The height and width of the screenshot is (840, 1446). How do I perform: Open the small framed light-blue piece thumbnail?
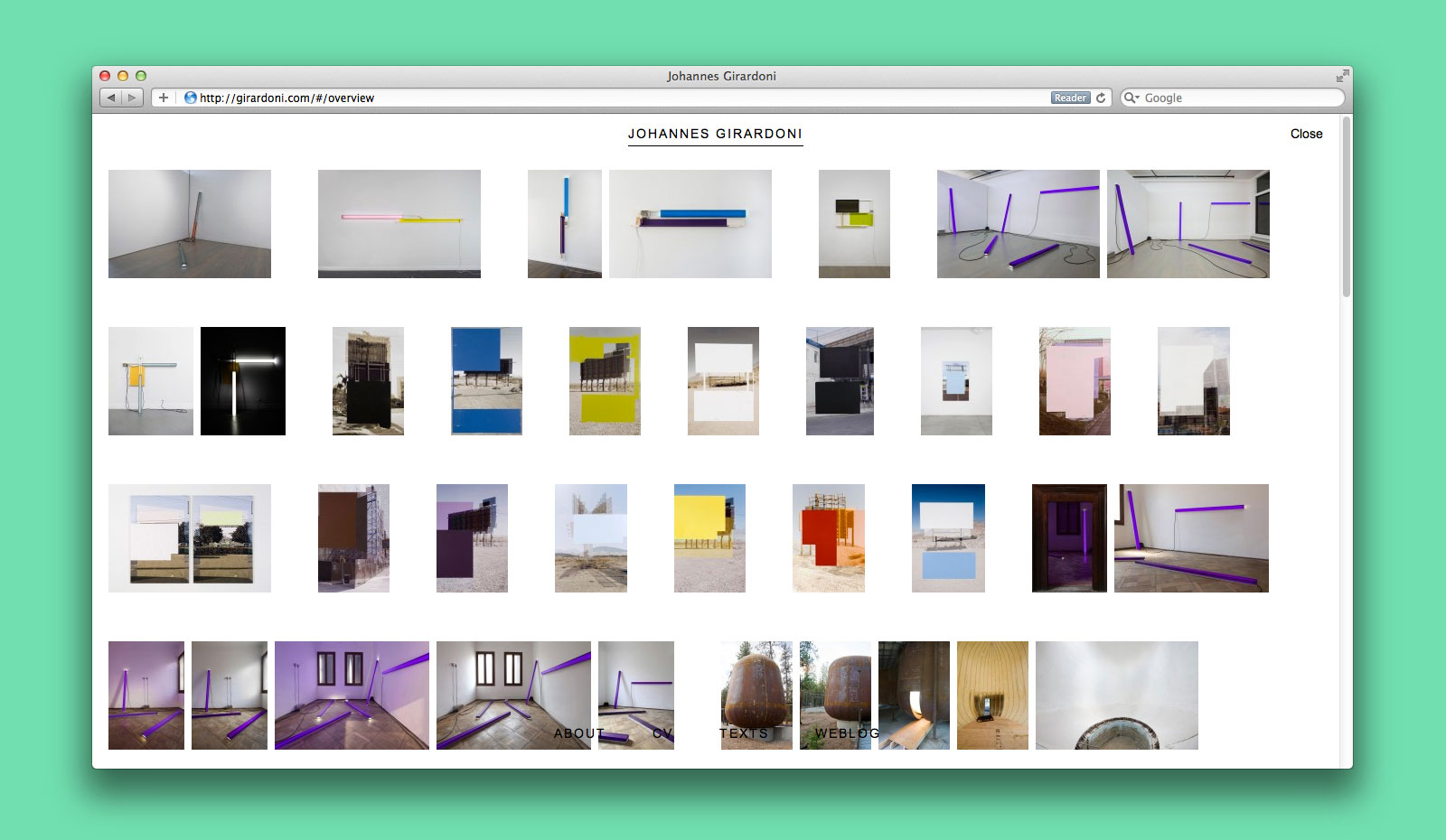coord(956,381)
